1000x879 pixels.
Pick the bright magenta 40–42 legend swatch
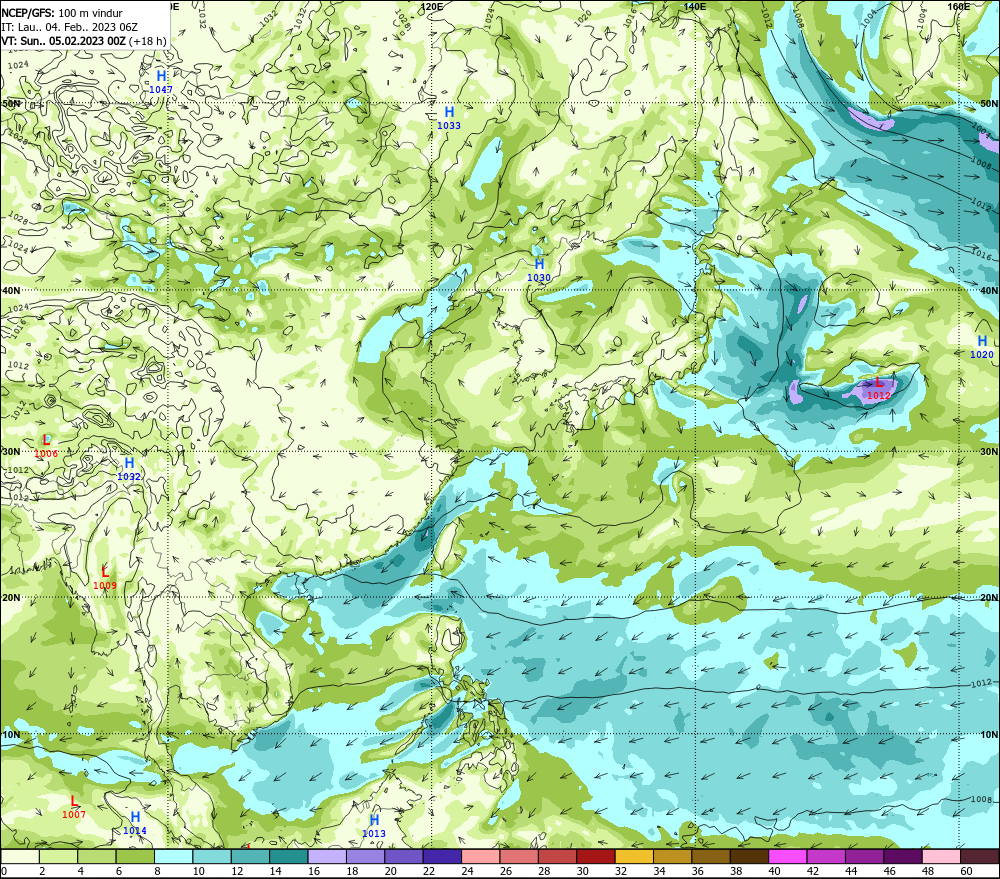(788, 856)
